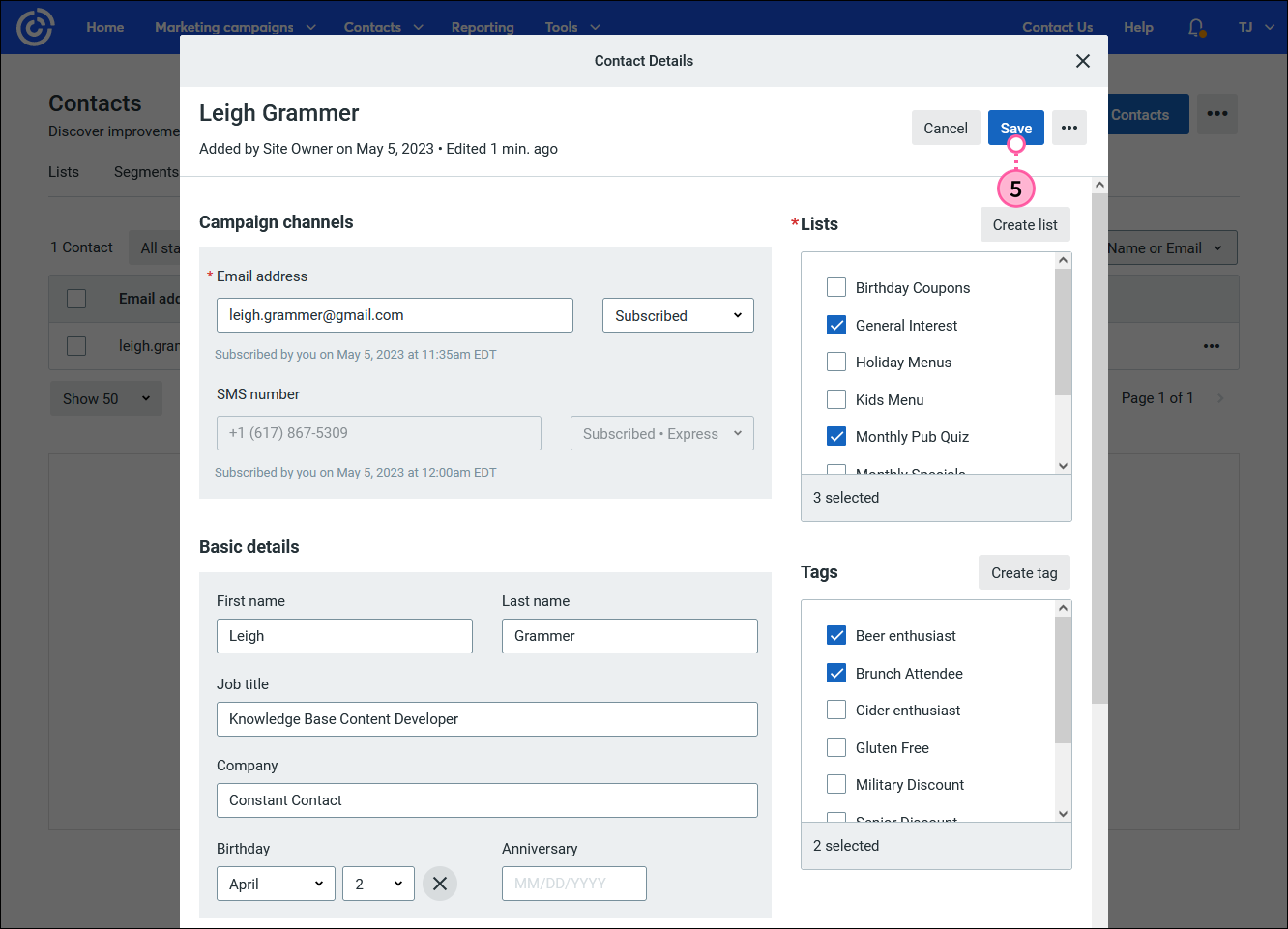Click the next page arrow near Page 1 of 1

coord(1220,397)
